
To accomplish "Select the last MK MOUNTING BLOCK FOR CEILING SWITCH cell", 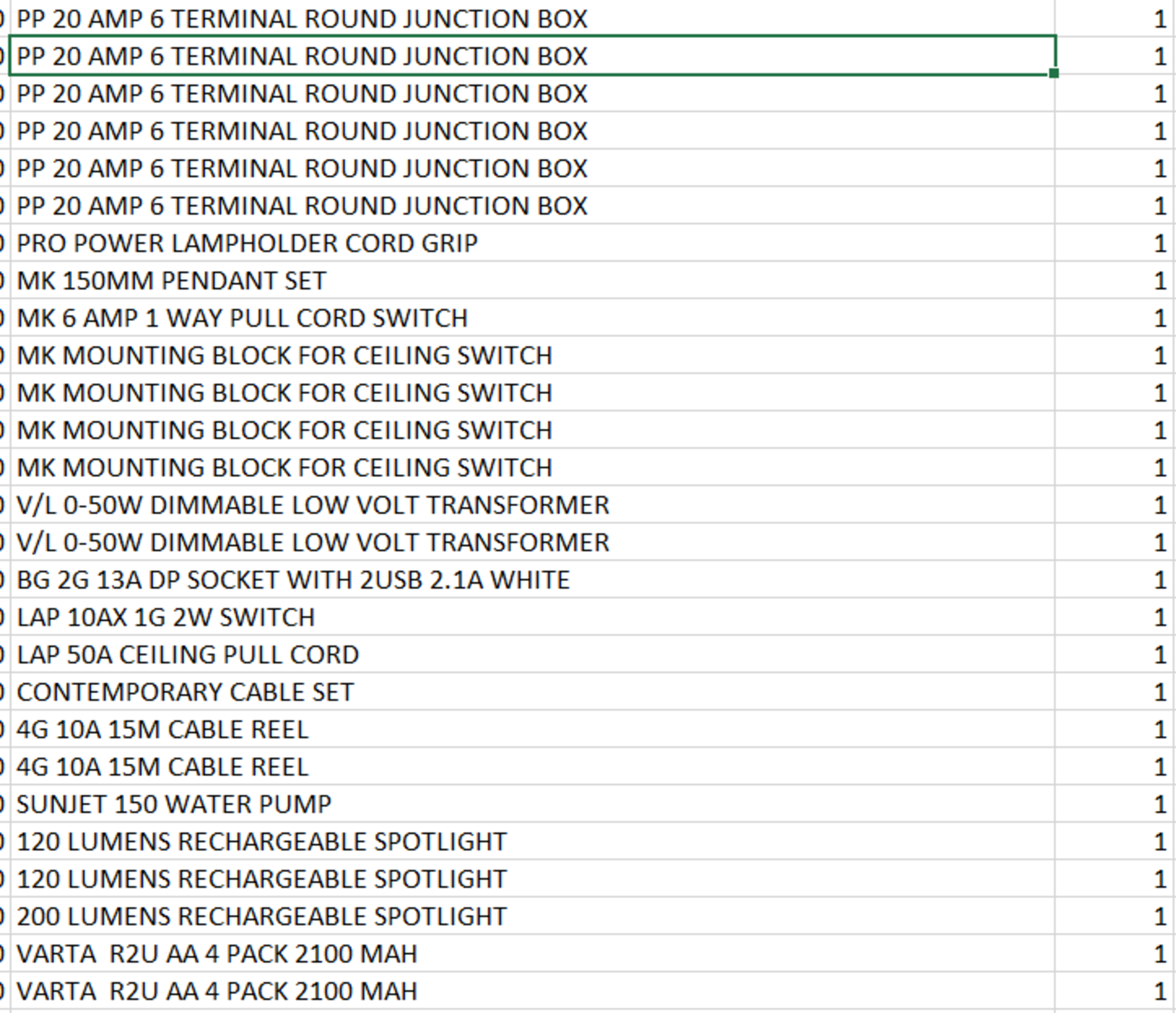I will (532, 467).
